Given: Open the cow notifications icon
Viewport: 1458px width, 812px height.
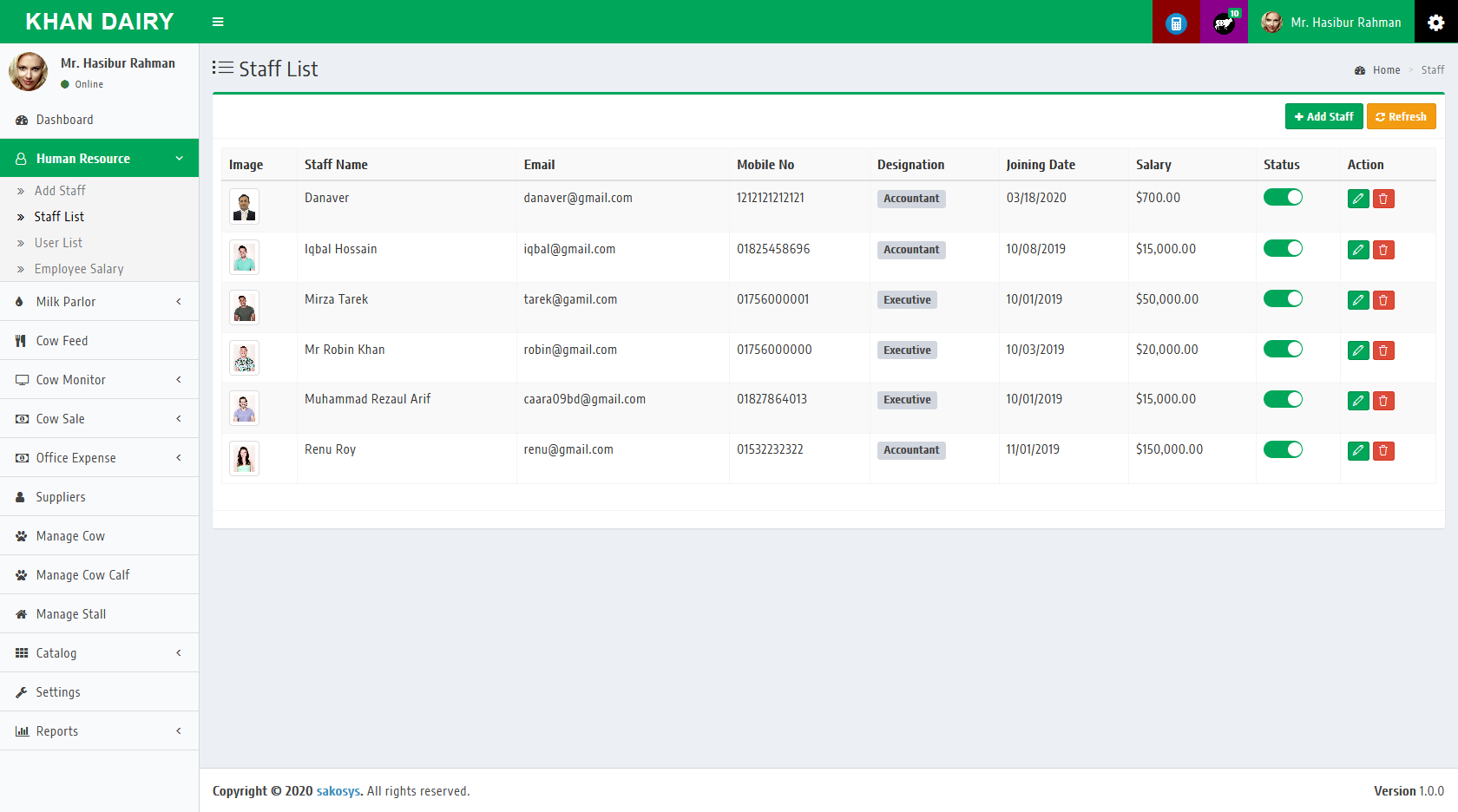Looking at the screenshot, I should (1224, 23).
